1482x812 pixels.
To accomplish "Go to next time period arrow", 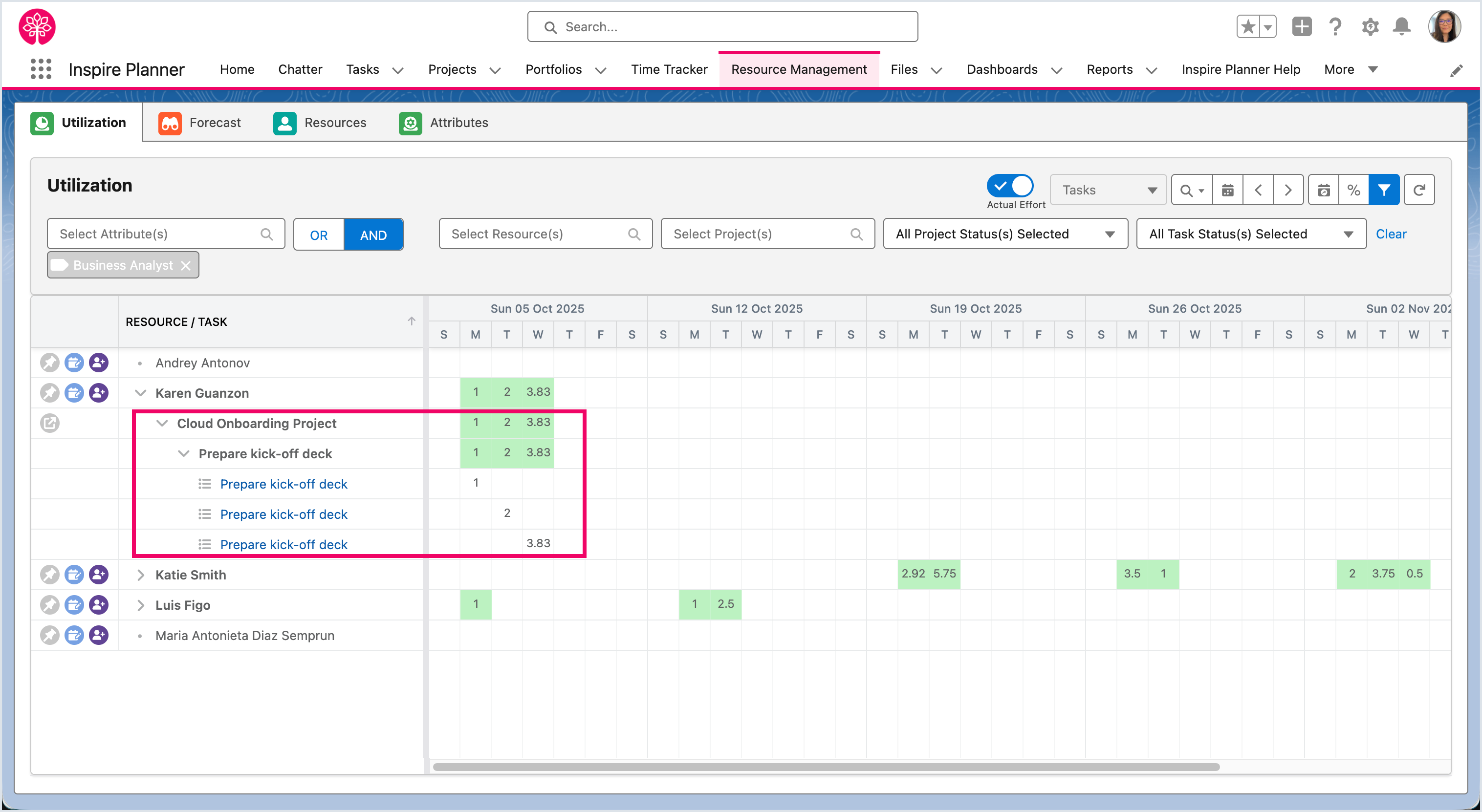I will tap(1288, 190).
